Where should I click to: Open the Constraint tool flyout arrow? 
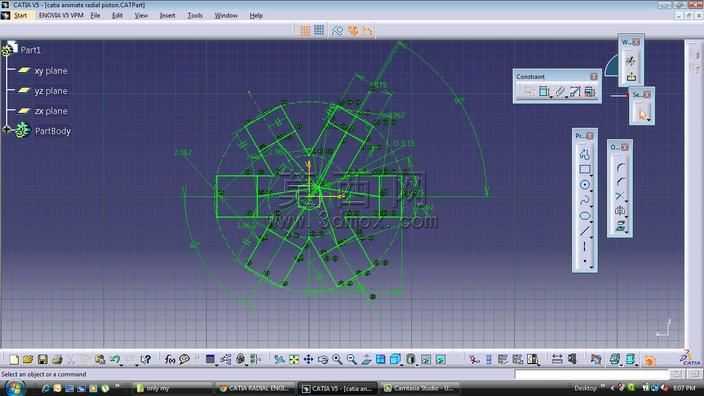[550, 97]
